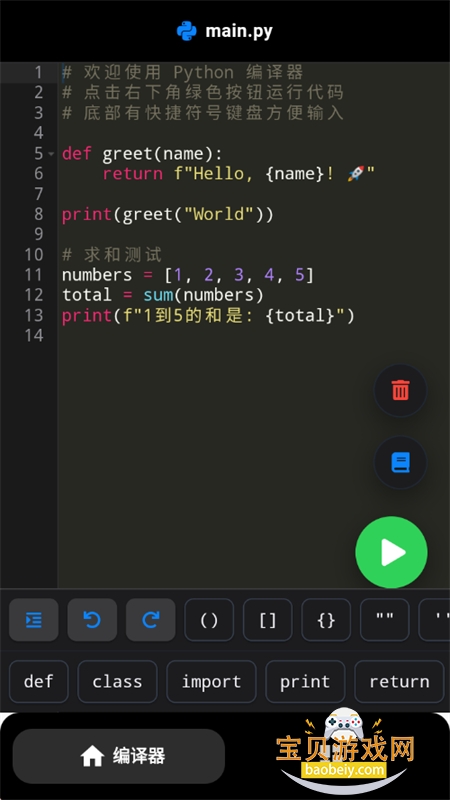This screenshot has width=450, height=800.
Task: Click 'numbers = [1, 2, 3, 4, 5]' line
Action: [x=188, y=275]
